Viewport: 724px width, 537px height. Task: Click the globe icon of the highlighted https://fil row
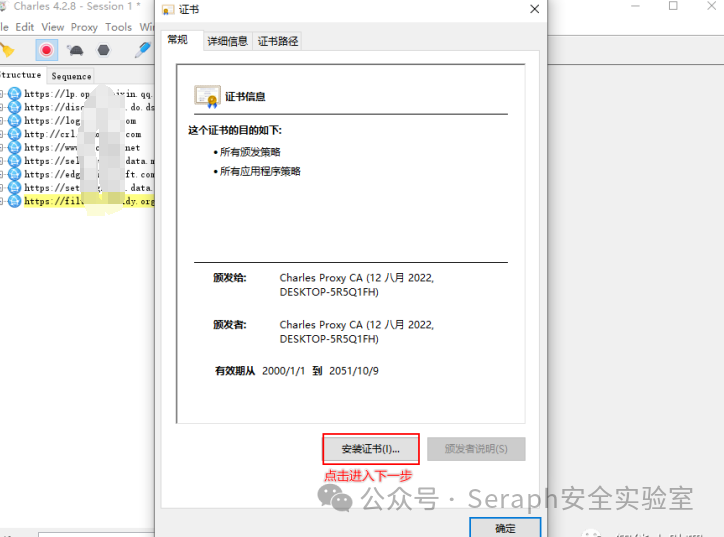tap(14, 201)
